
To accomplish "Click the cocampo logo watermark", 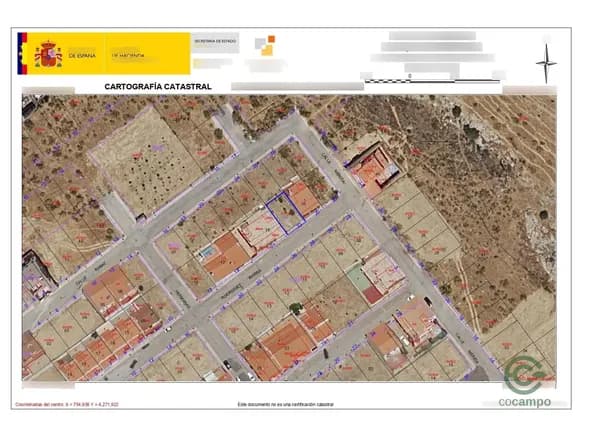I will (x=527, y=383).
